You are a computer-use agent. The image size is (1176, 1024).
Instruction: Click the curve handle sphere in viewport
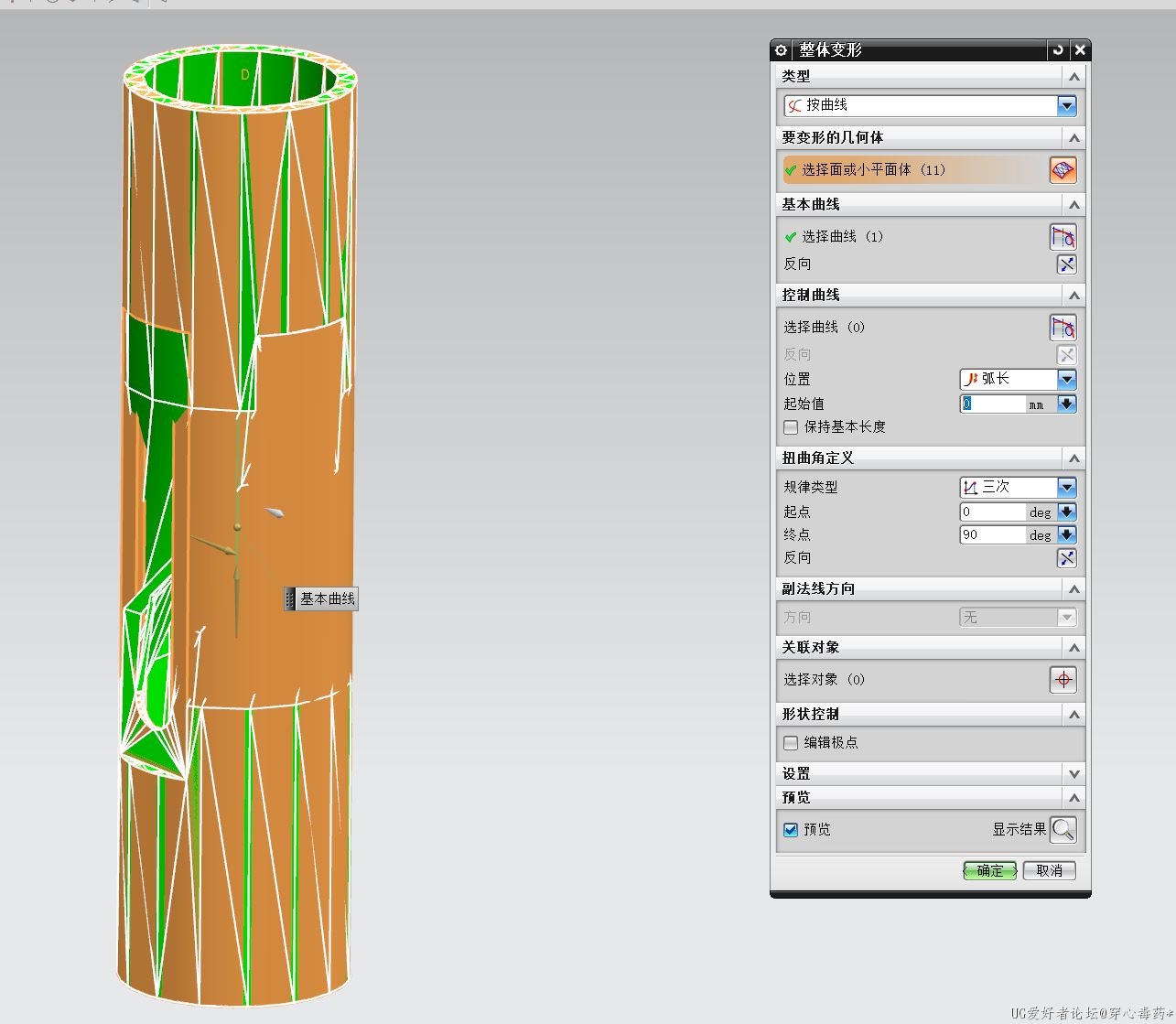click(237, 527)
